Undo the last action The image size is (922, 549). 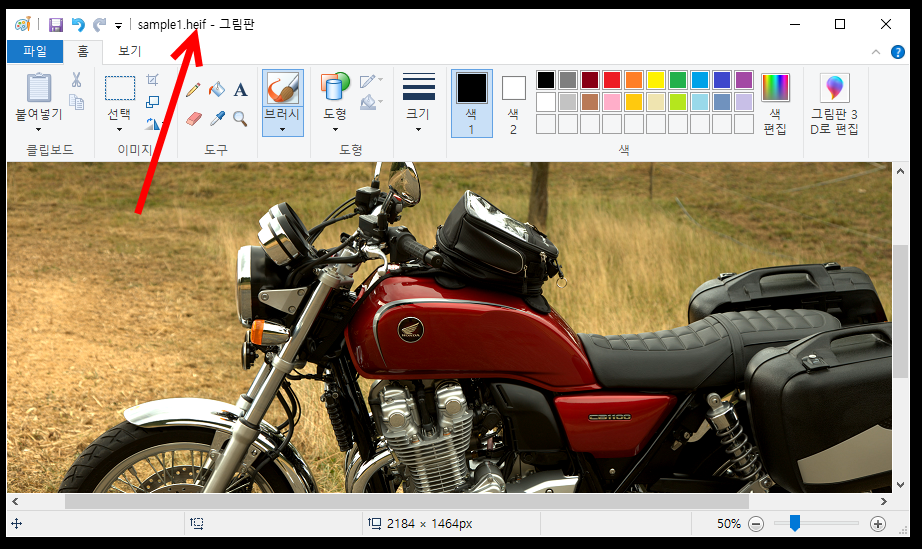coord(78,25)
